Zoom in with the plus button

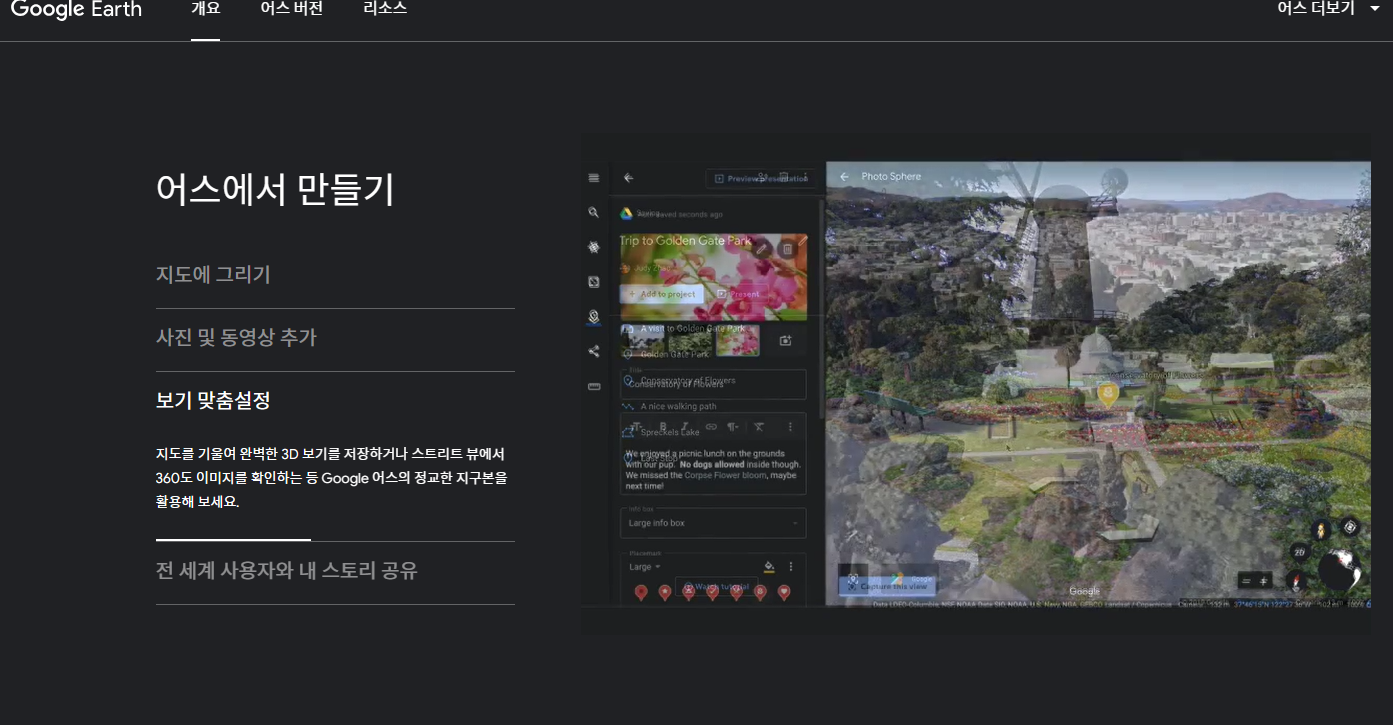point(1264,581)
